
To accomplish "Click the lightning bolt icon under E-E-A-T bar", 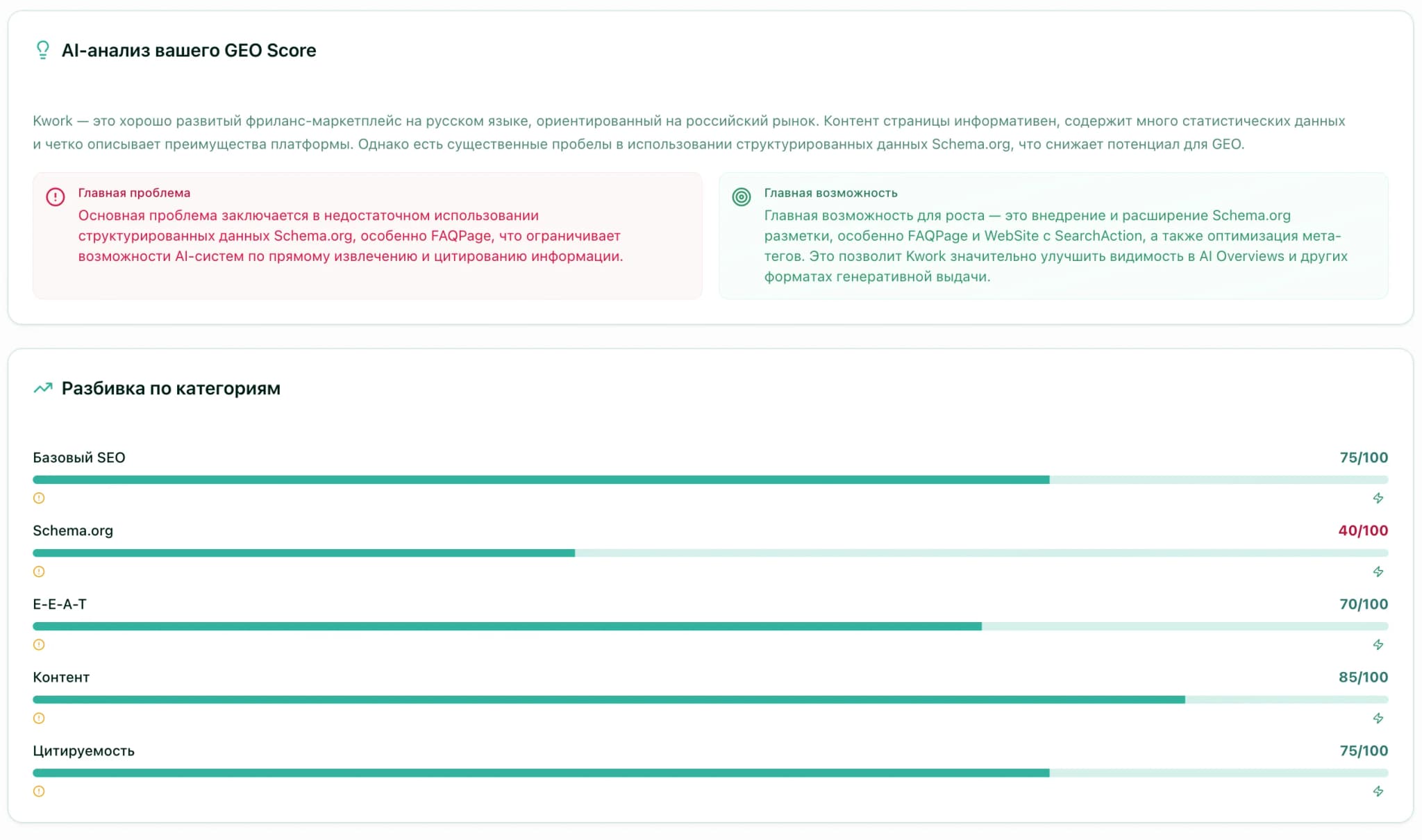I will point(1378,645).
